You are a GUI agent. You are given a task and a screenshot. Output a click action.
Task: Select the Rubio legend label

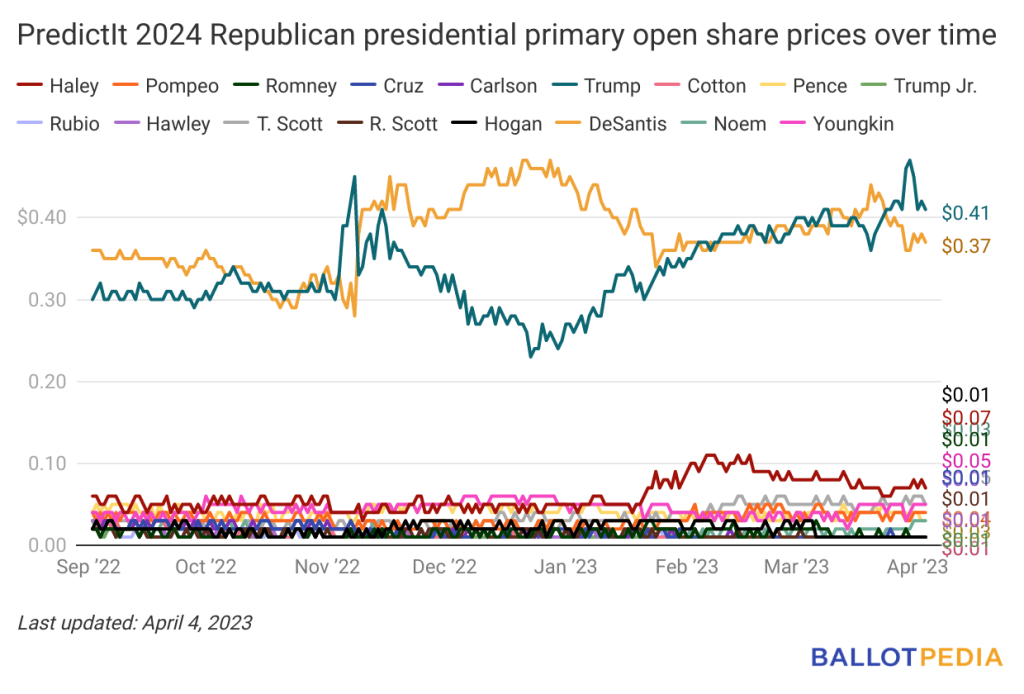pyautogui.click(x=74, y=124)
